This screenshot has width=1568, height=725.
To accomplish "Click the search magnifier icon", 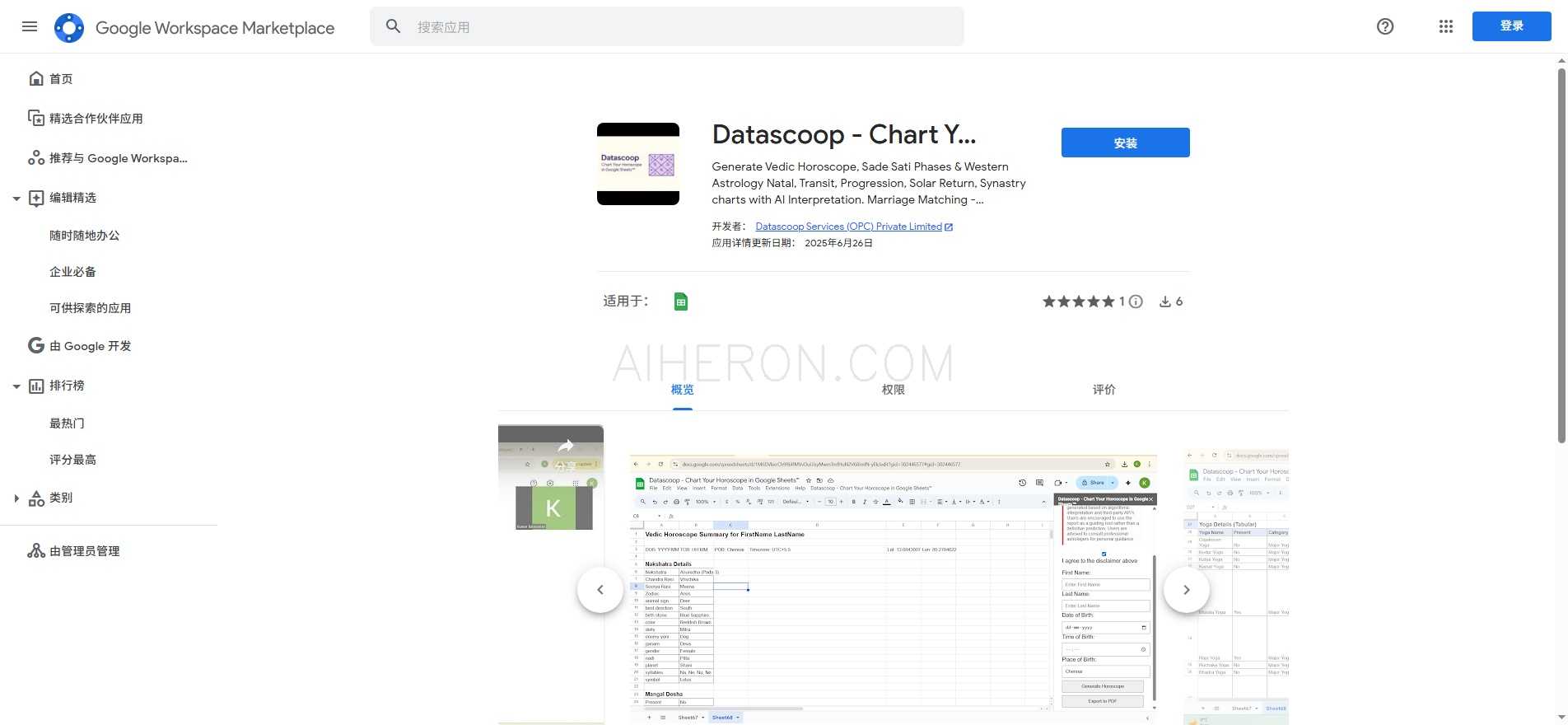I will [394, 26].
